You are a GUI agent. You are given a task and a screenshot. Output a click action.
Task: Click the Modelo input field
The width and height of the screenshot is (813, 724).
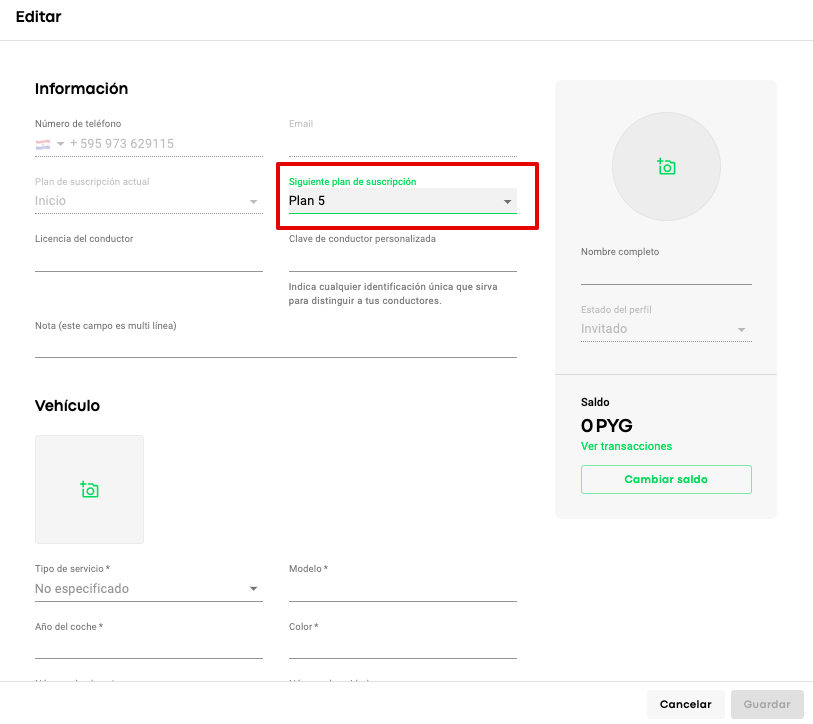pos(402,589)
